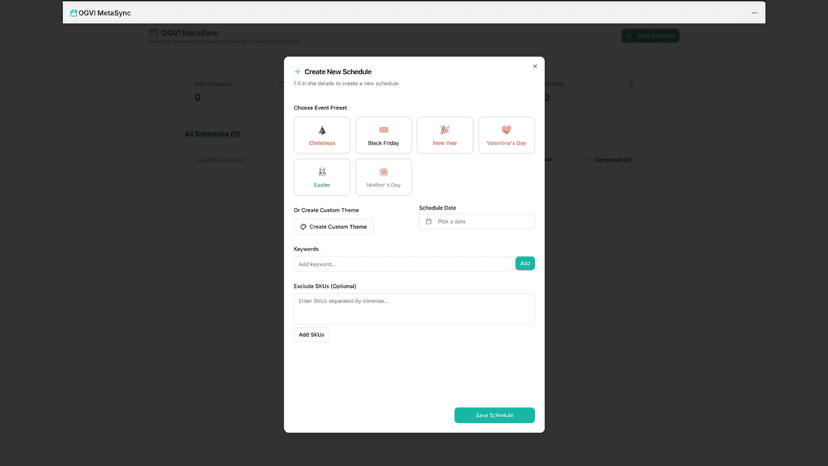Image resolution: width=828 pixels, height=466 pixels.
Task: Close the Create New Schedule dialog
Action: [x=535, y=67]
